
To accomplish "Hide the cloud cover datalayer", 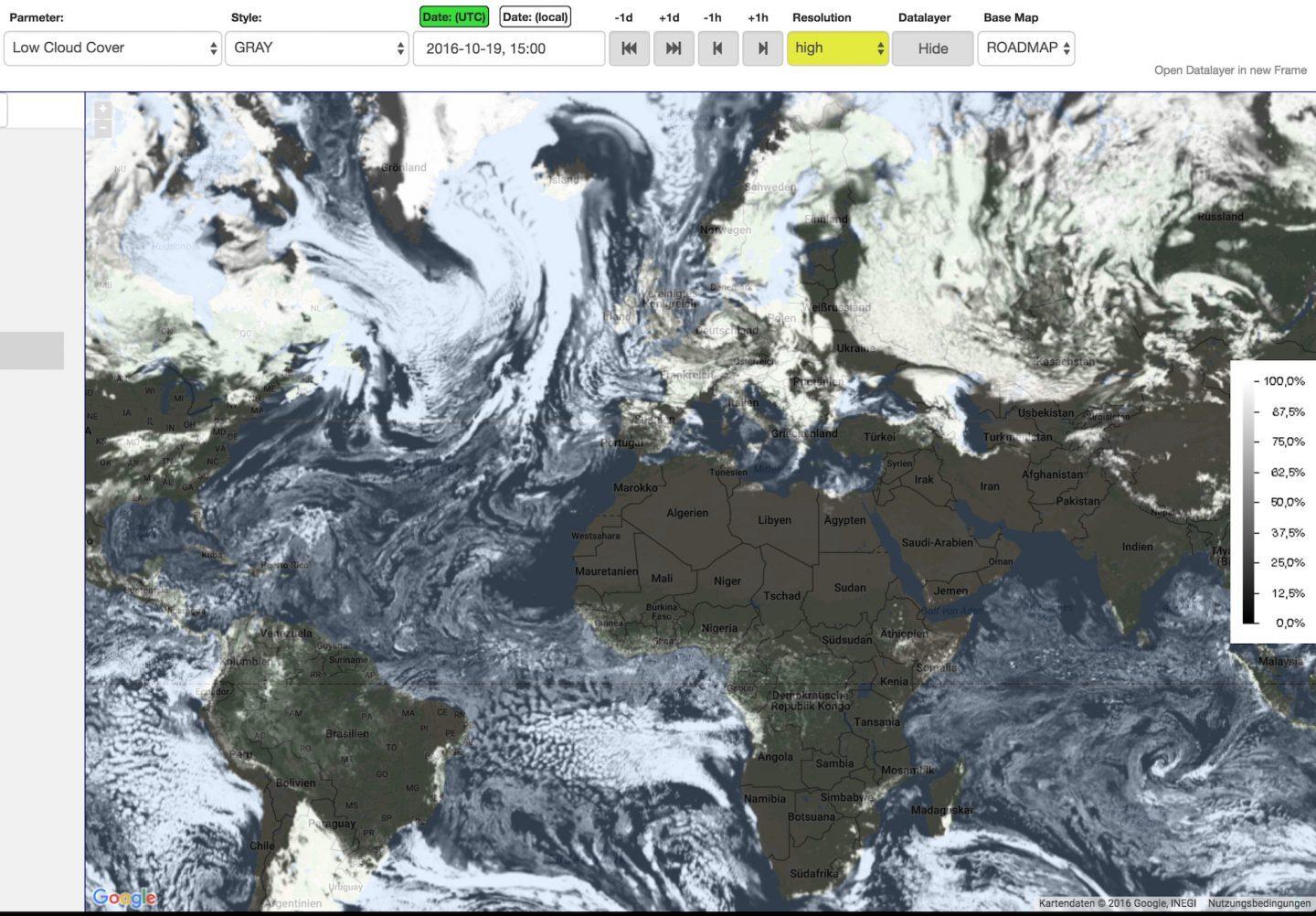I will pos(931,48).
